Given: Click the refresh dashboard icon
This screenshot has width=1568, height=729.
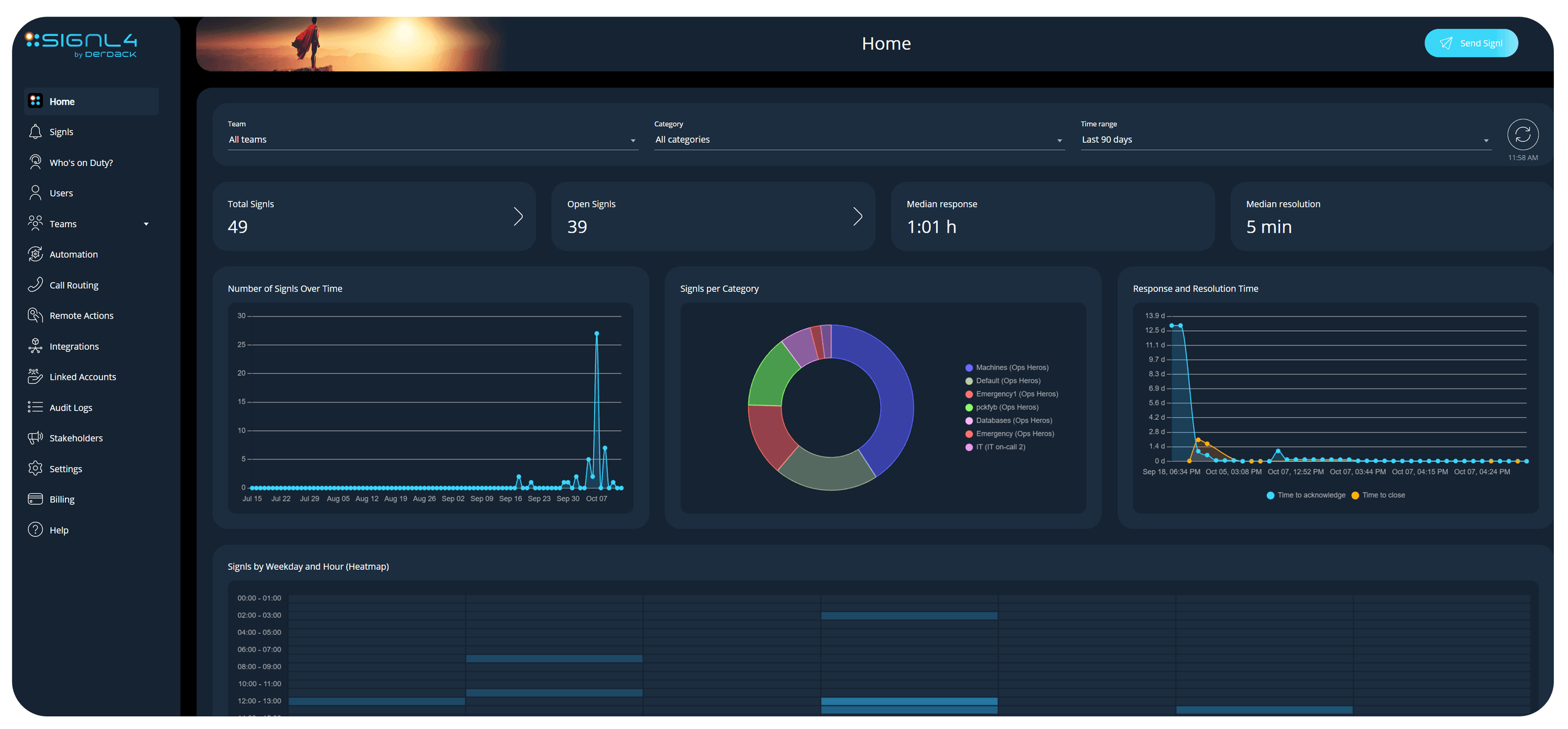Looking at the screenshot, I should [1523, 134].
